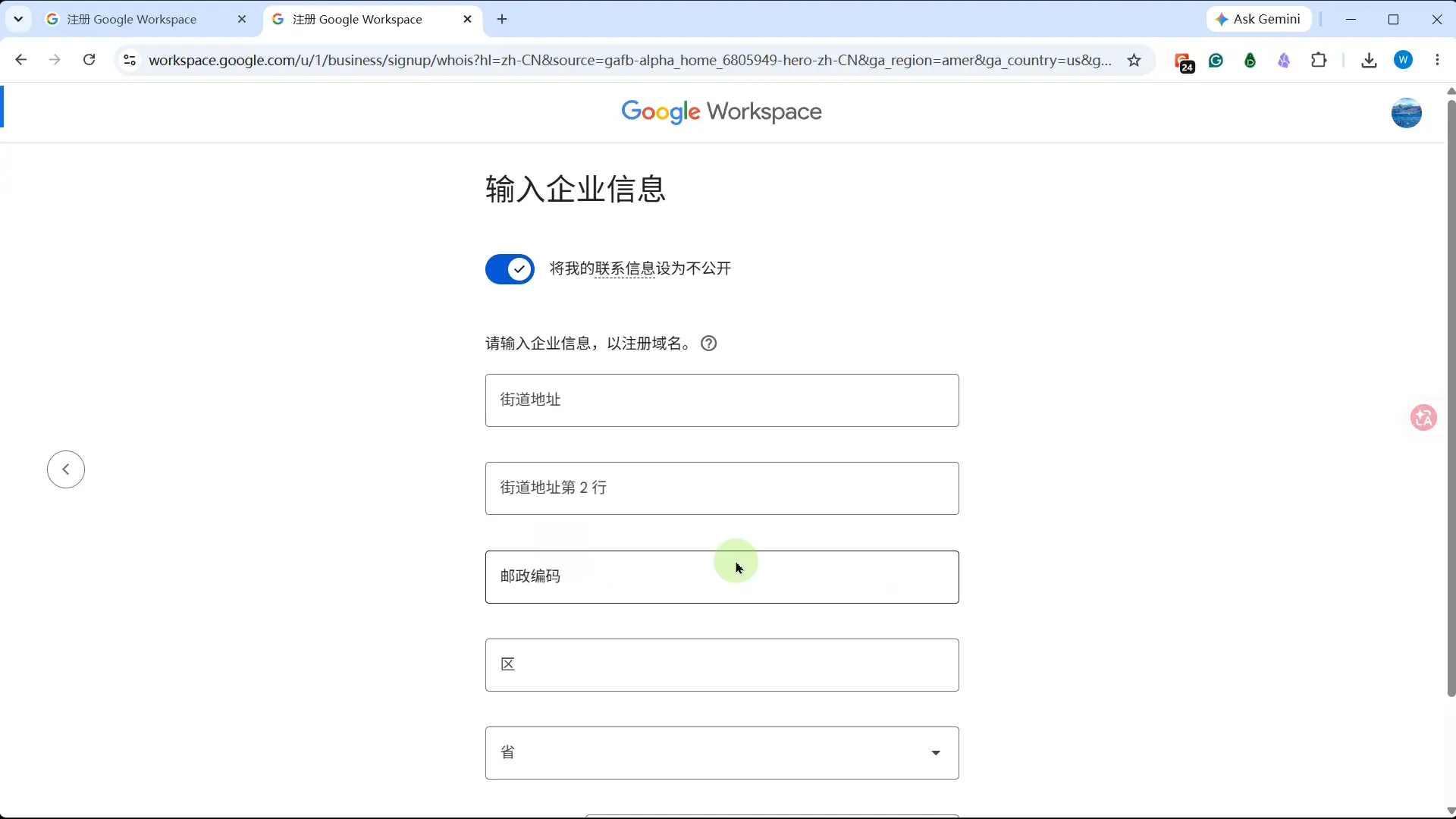Reload the current page

(89, 60)
